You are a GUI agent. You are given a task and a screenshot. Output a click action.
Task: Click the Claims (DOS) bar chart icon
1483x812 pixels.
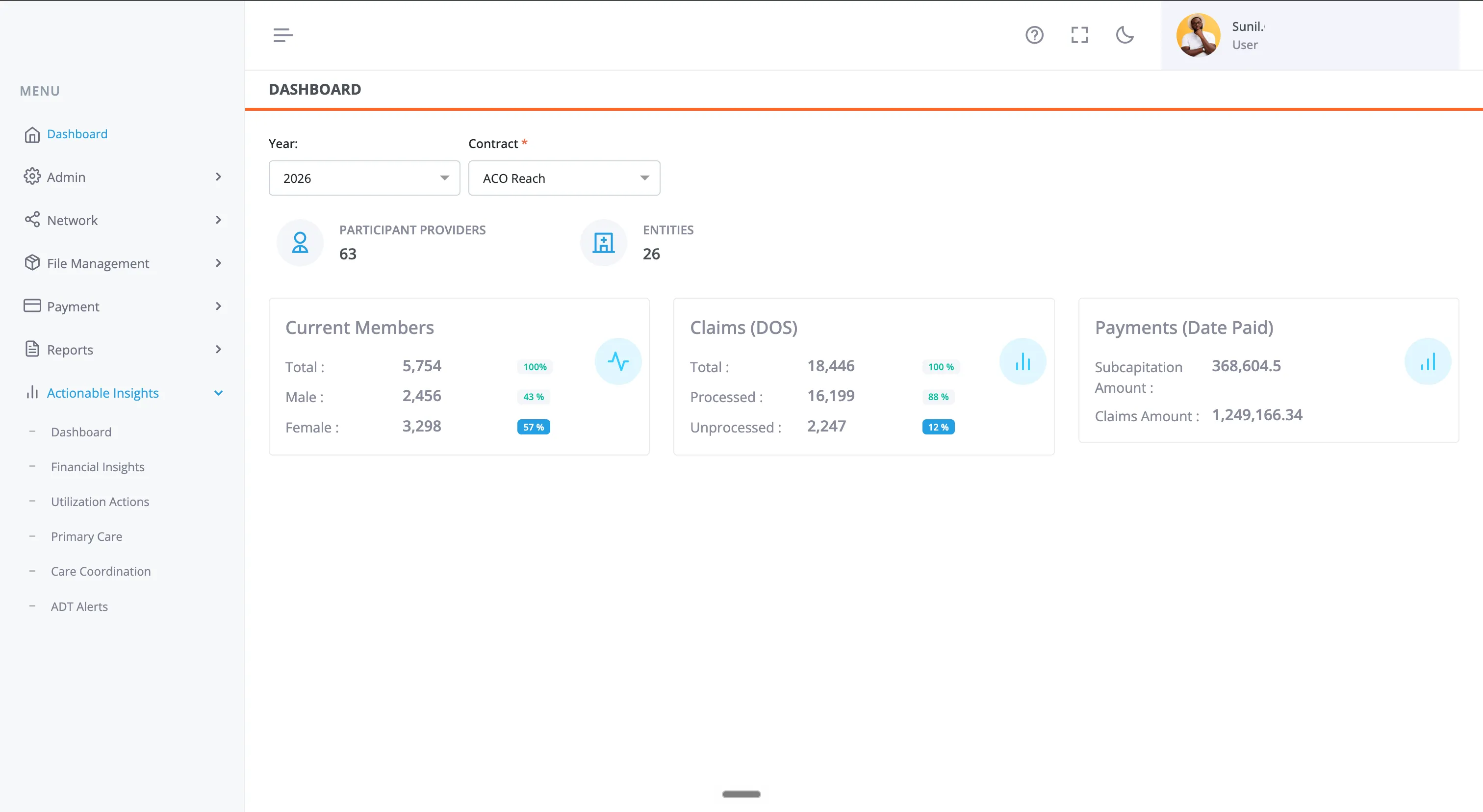[x=1023, y=361]
